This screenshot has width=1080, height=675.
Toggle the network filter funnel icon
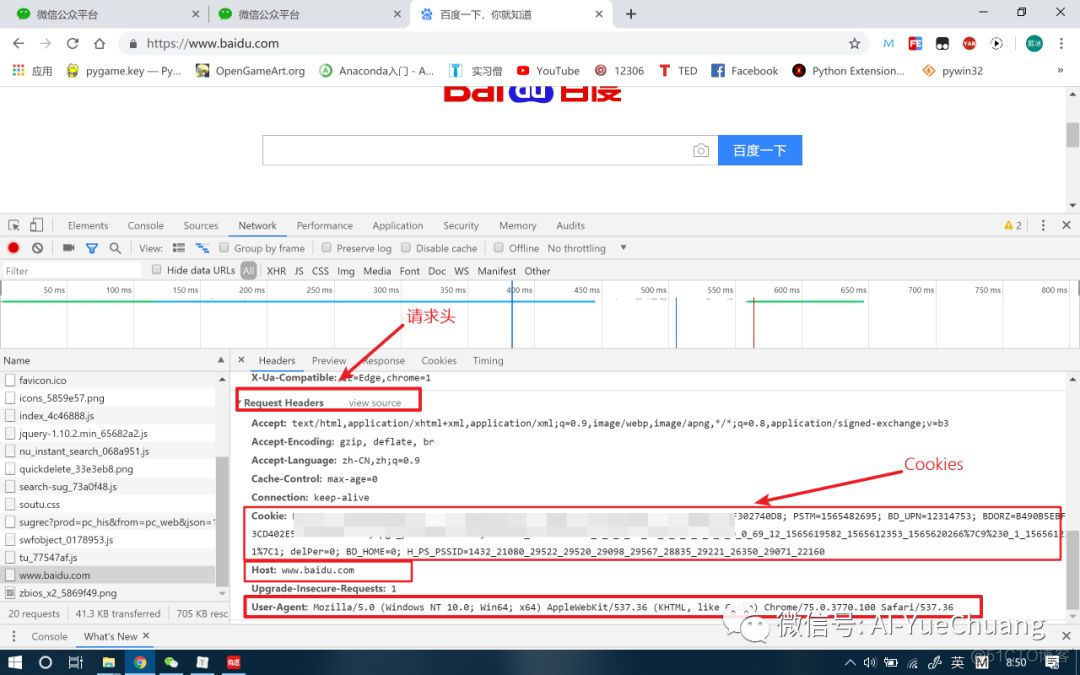pos(92,248)
